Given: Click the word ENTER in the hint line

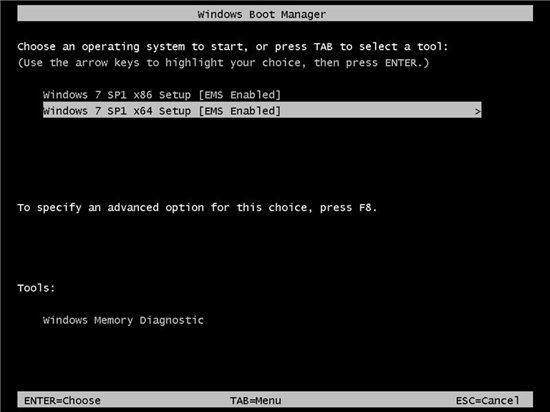Looking at the screenshot, I should (401, 63).
